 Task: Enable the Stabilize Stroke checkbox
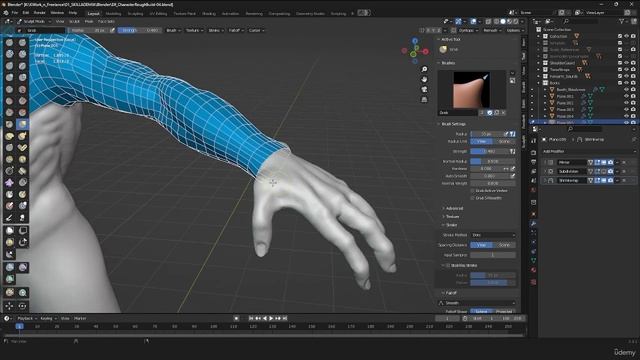point(448,265)
